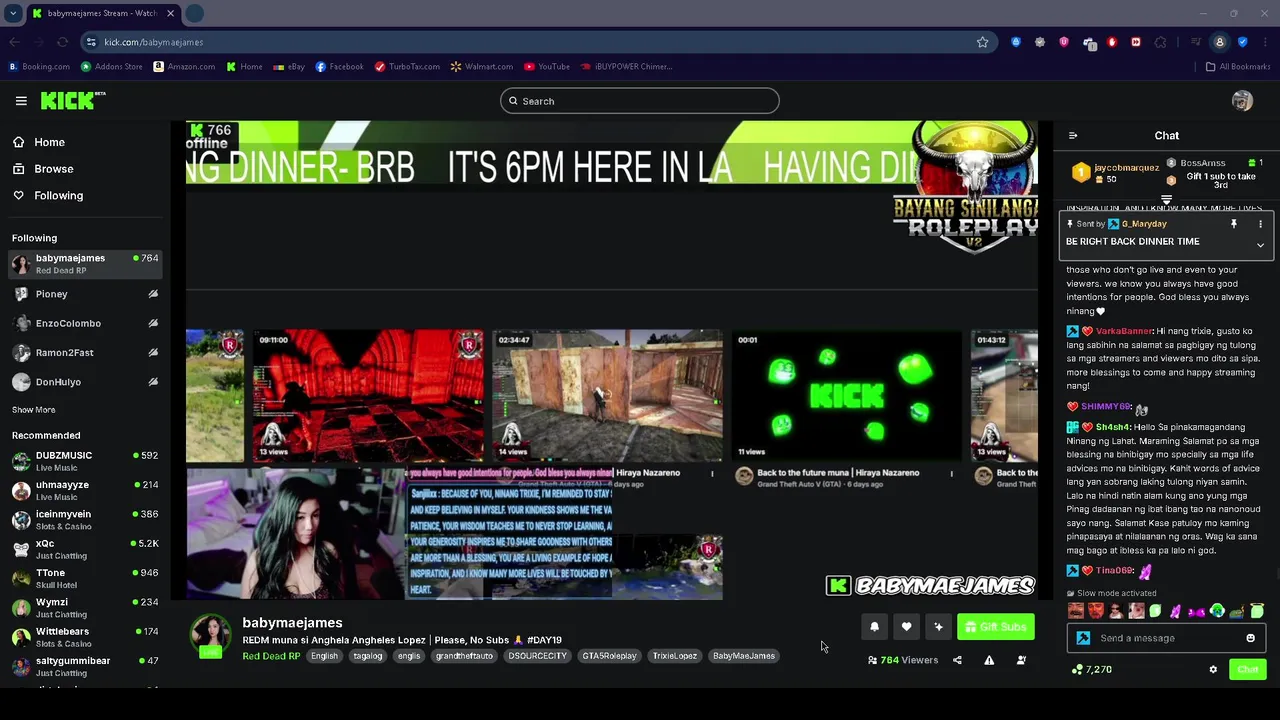Open the 09:11:00 red video thumbnail
Image resolution: width=1280 pixels, height=720 pixels.
pyautogui.click(x=368, y=396)
